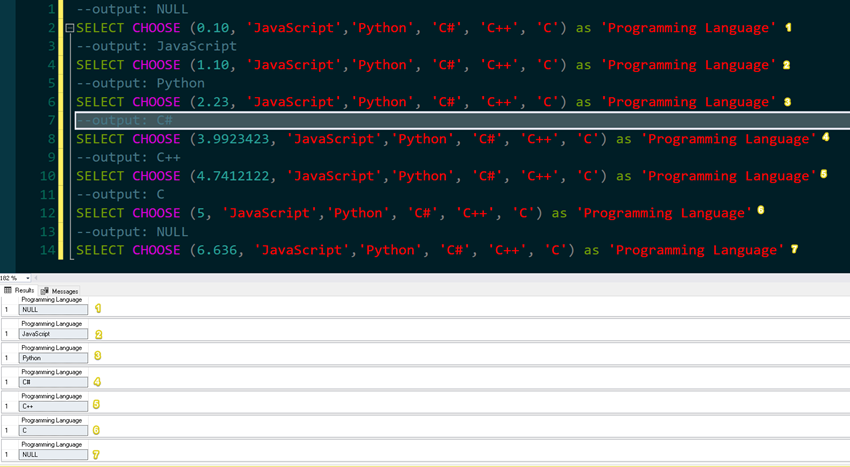Image resolution: width=850 pixels, height=467 pixels.
Task: Click the '--output: NULL' comment on line 13
Action: click(x=132, y=232)
